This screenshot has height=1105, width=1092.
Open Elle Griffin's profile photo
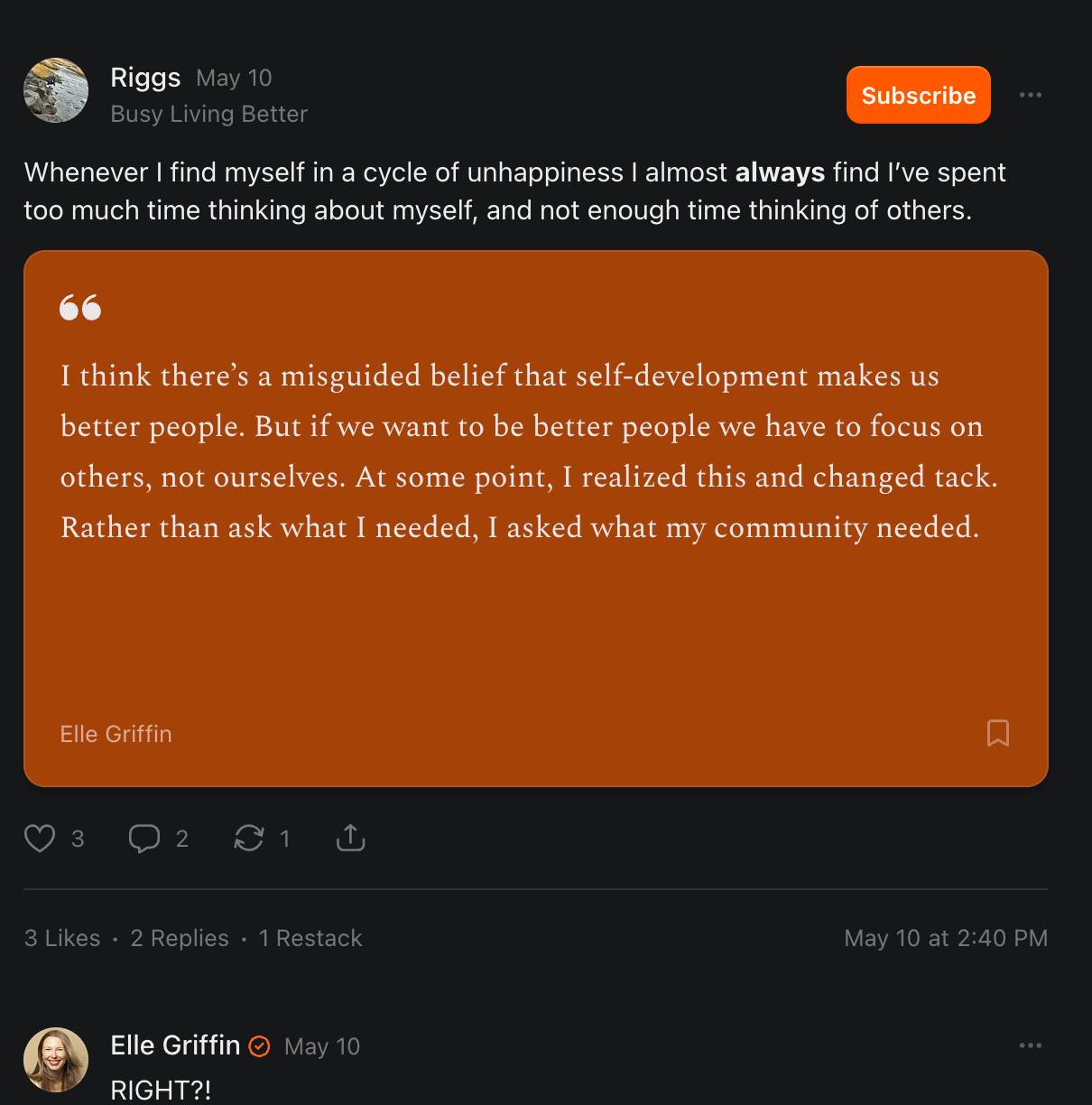tap(56, 1060)
